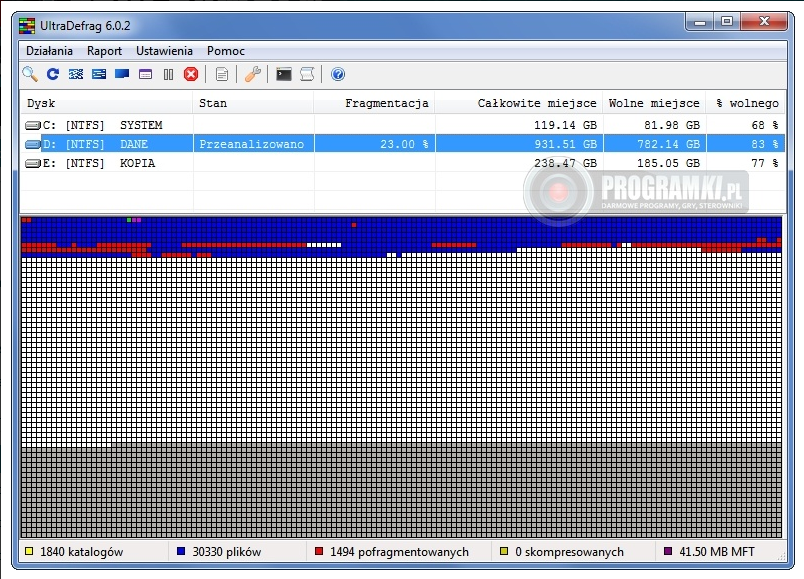Click the 41.50 MB MFT status text
Screen dimensions: 804x579
tap(717, 552)
